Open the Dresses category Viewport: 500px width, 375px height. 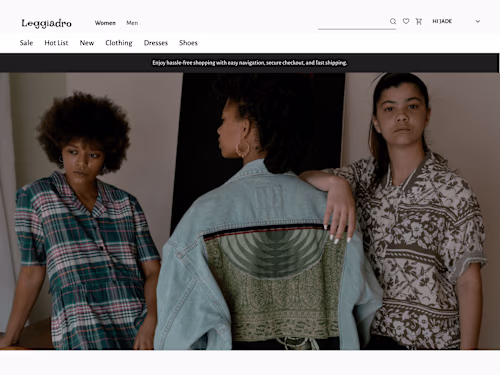tap(156, 43)
